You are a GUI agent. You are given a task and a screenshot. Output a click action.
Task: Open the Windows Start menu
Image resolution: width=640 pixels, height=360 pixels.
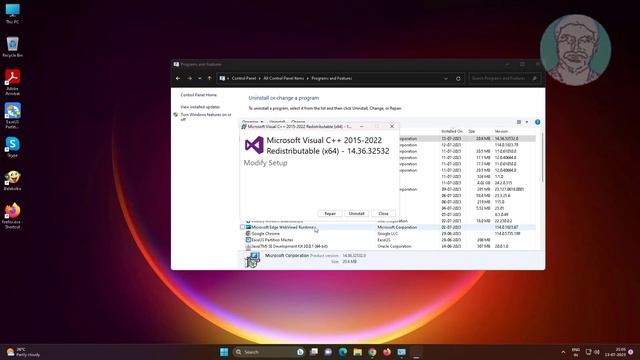tap(224, 352)
